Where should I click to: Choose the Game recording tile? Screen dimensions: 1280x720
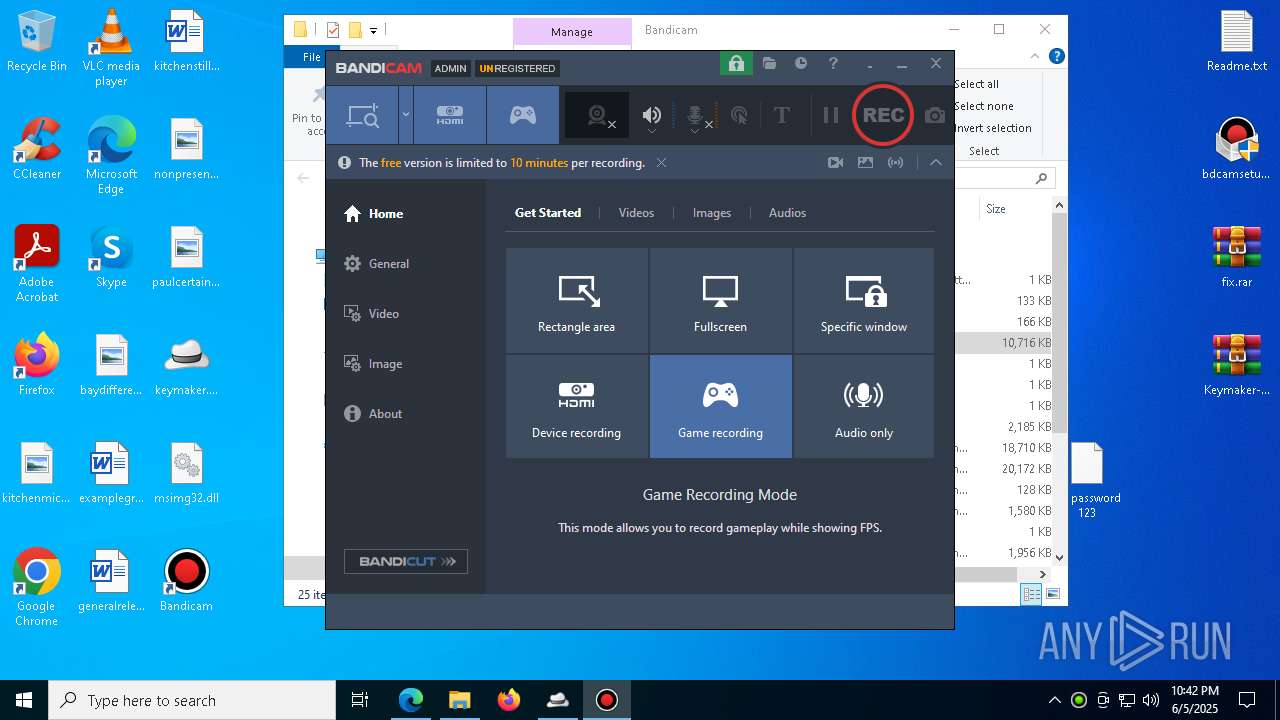coord(721,407)
